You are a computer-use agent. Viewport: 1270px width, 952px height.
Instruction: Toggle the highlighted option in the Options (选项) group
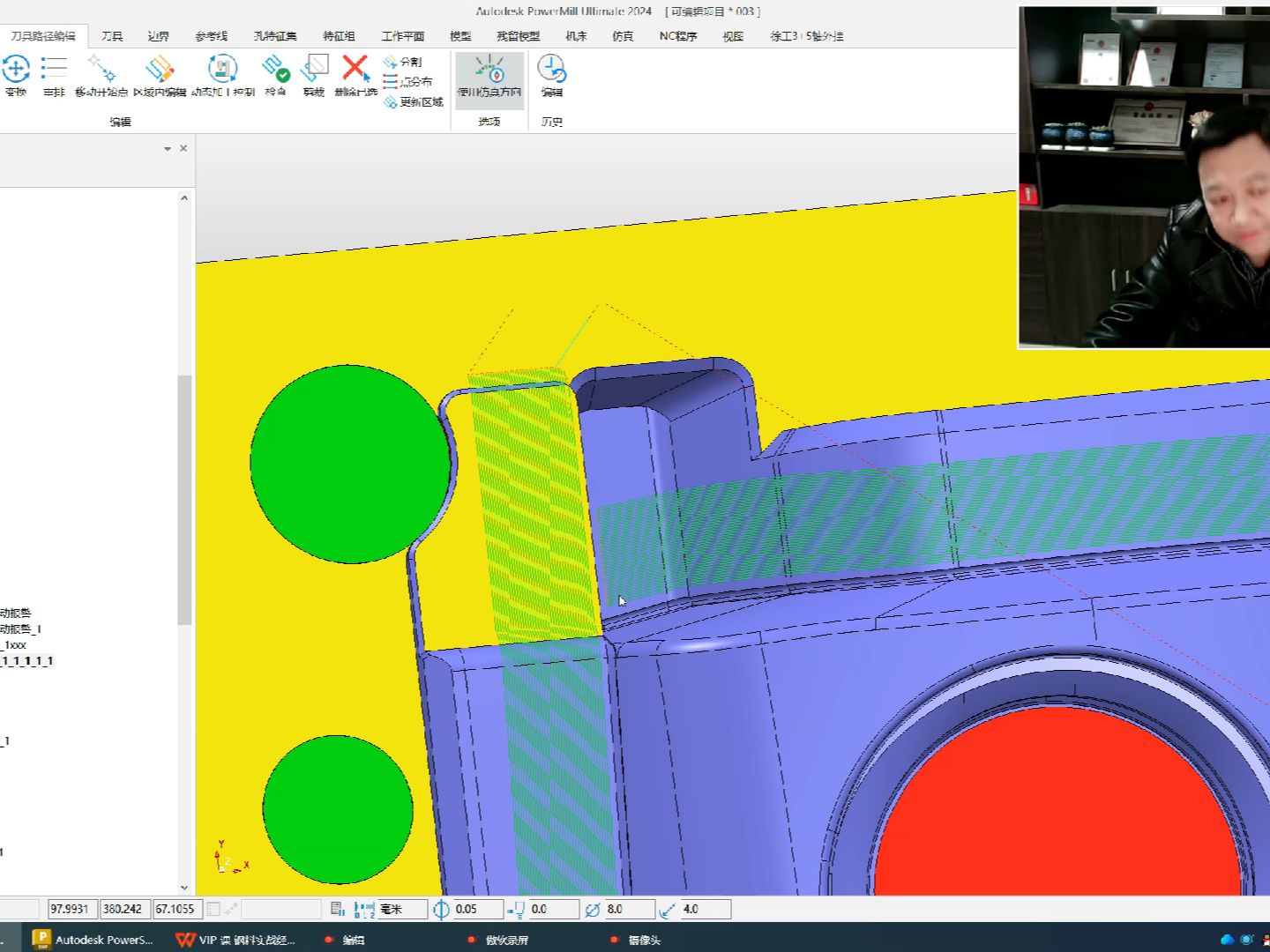[x=489, y=76]
